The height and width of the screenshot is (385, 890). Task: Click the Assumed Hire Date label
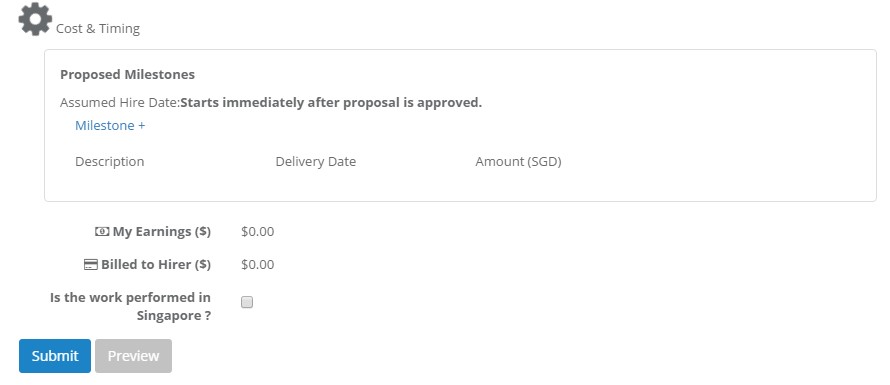[120, 103]
